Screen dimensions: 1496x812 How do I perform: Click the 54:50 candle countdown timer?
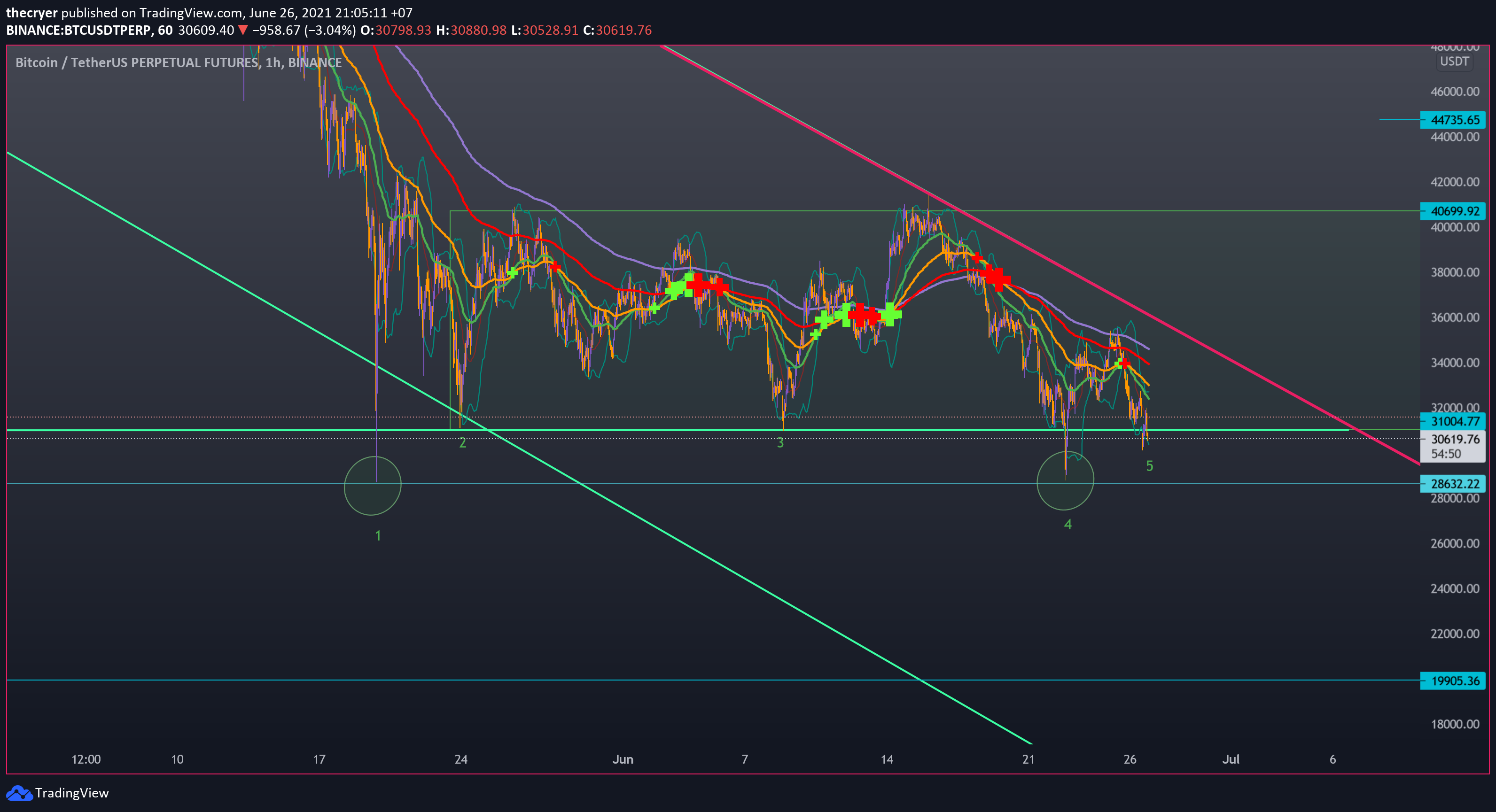coord(1445,454)
